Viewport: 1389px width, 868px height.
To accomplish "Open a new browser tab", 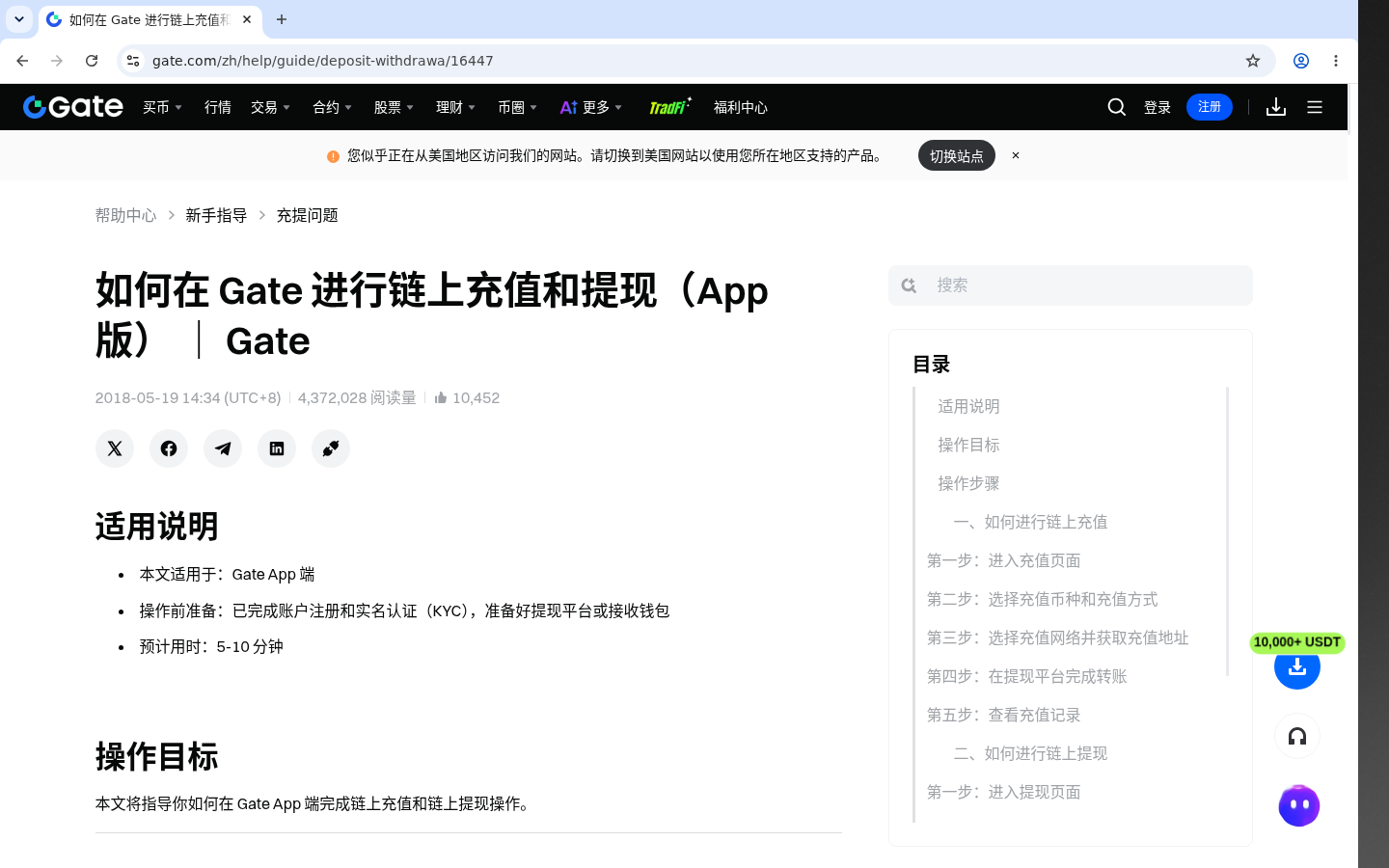I will [x=282, y=19].
